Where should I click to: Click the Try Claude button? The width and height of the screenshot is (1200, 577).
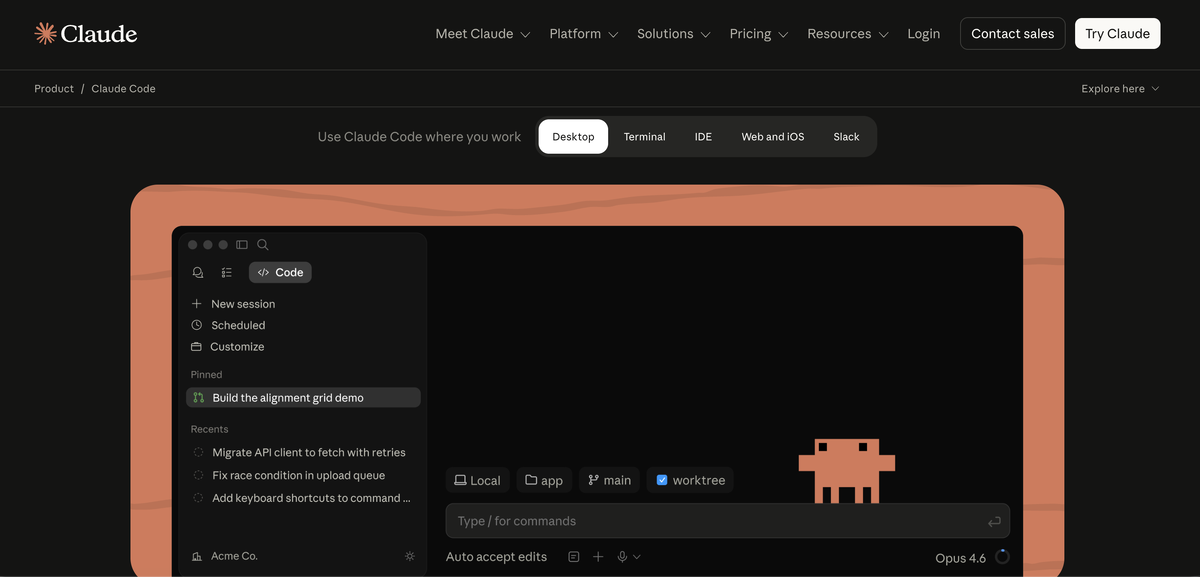[1117, 33]
